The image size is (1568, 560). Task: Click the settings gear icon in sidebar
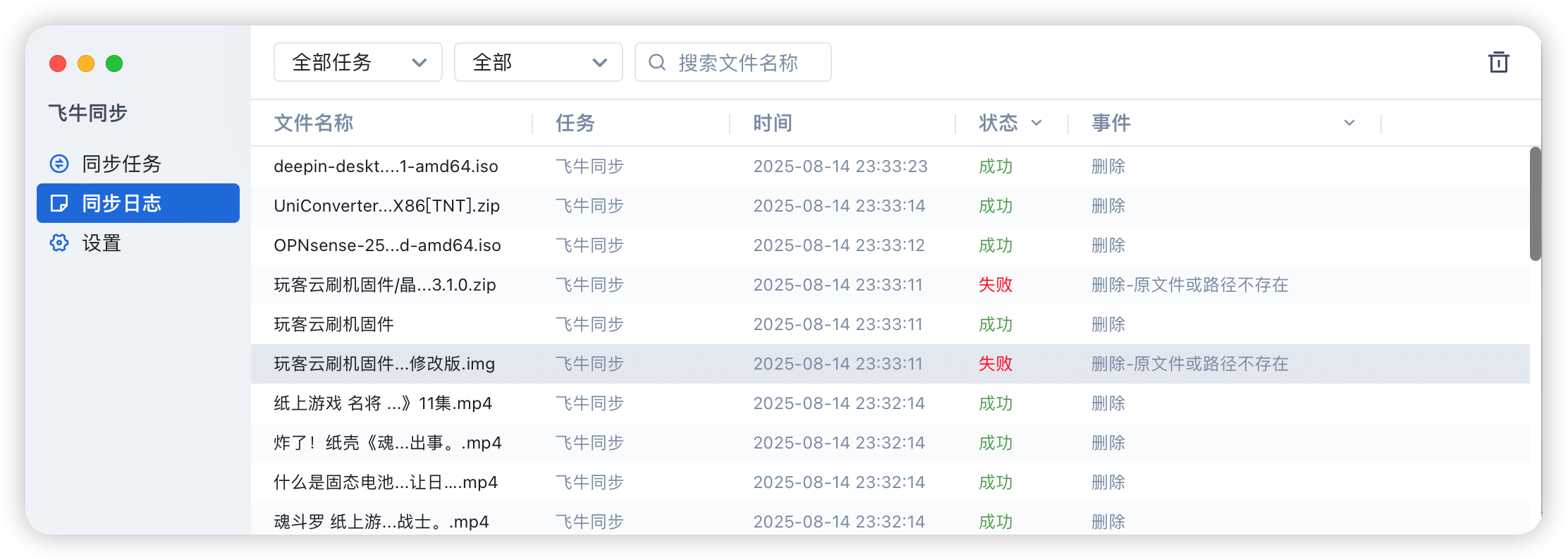(x=59, y=243)
